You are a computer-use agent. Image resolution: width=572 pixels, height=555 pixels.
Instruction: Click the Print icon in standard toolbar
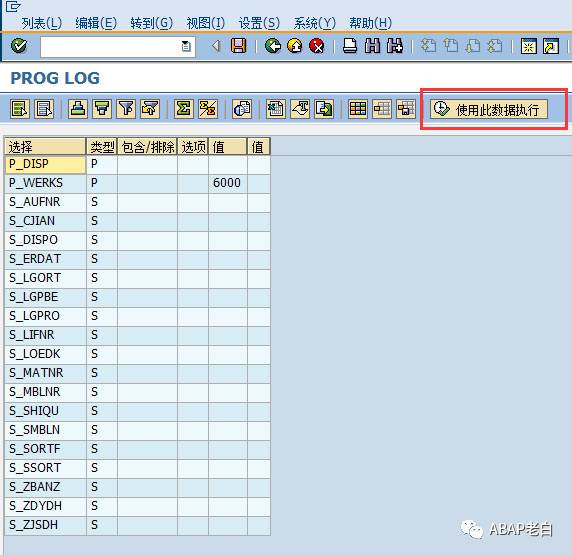click(350, 46)
